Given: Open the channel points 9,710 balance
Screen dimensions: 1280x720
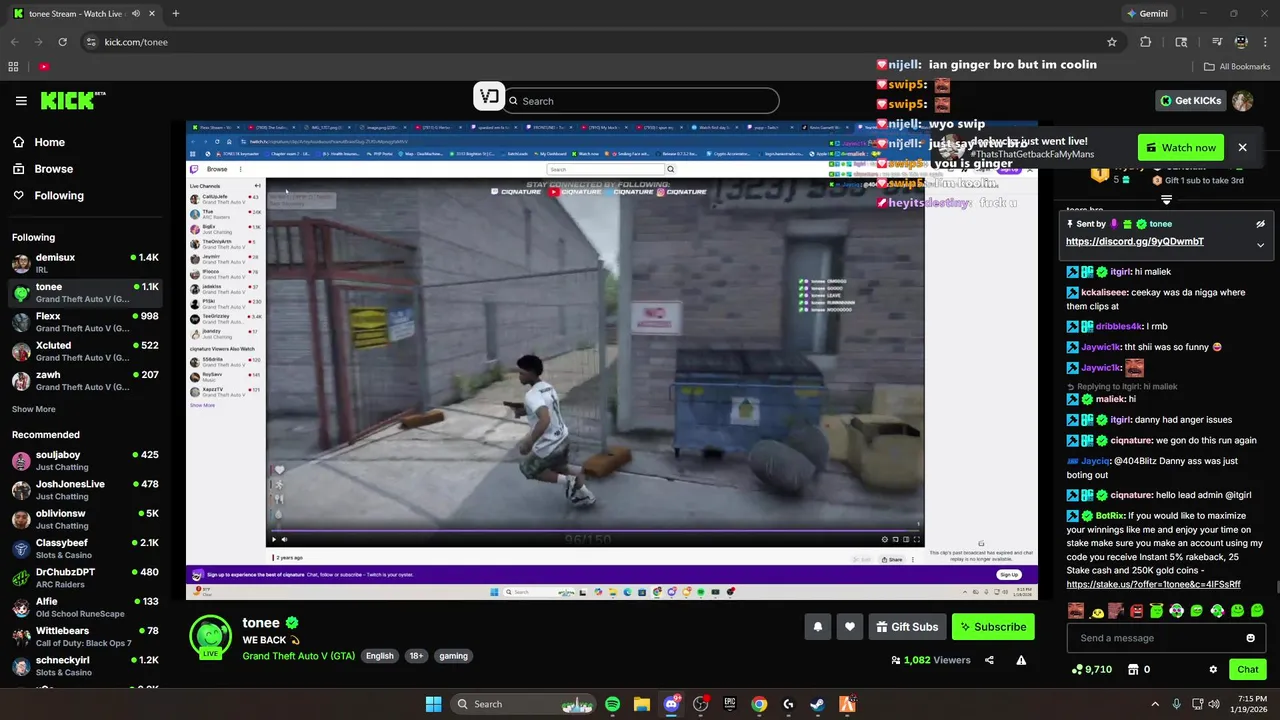Looking at the screenshot, I should (1091, 670).
